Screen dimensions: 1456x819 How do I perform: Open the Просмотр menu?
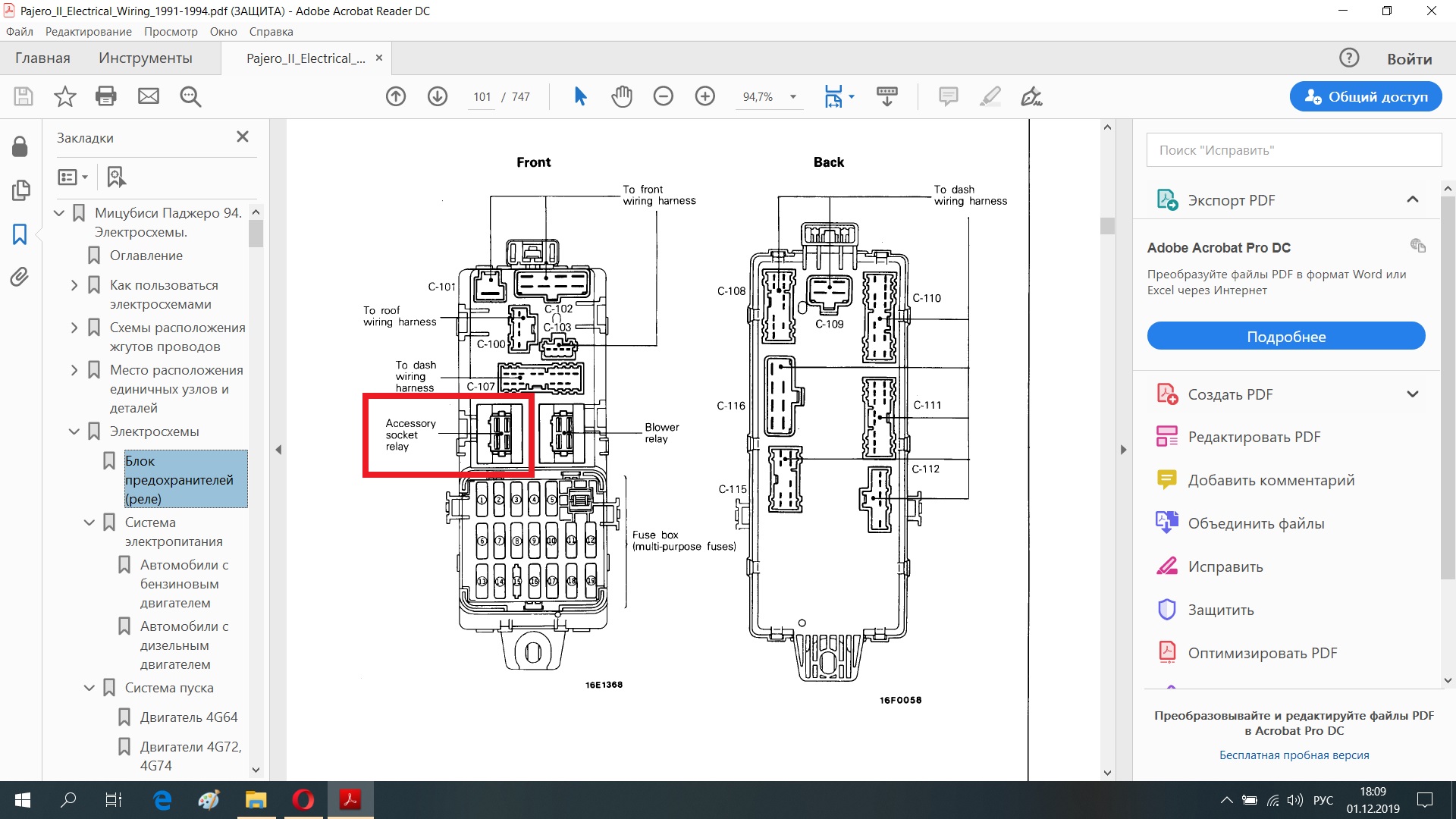click(171, 32)
